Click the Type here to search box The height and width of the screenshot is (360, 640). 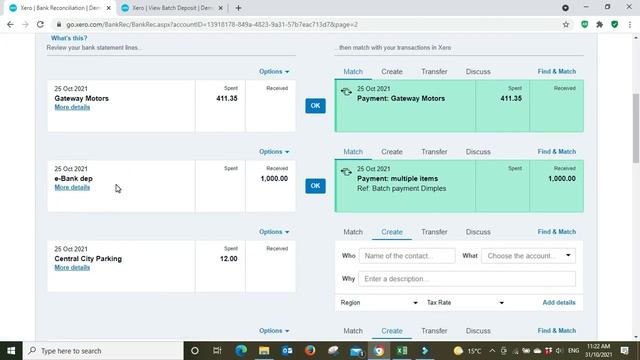(103, 351)
